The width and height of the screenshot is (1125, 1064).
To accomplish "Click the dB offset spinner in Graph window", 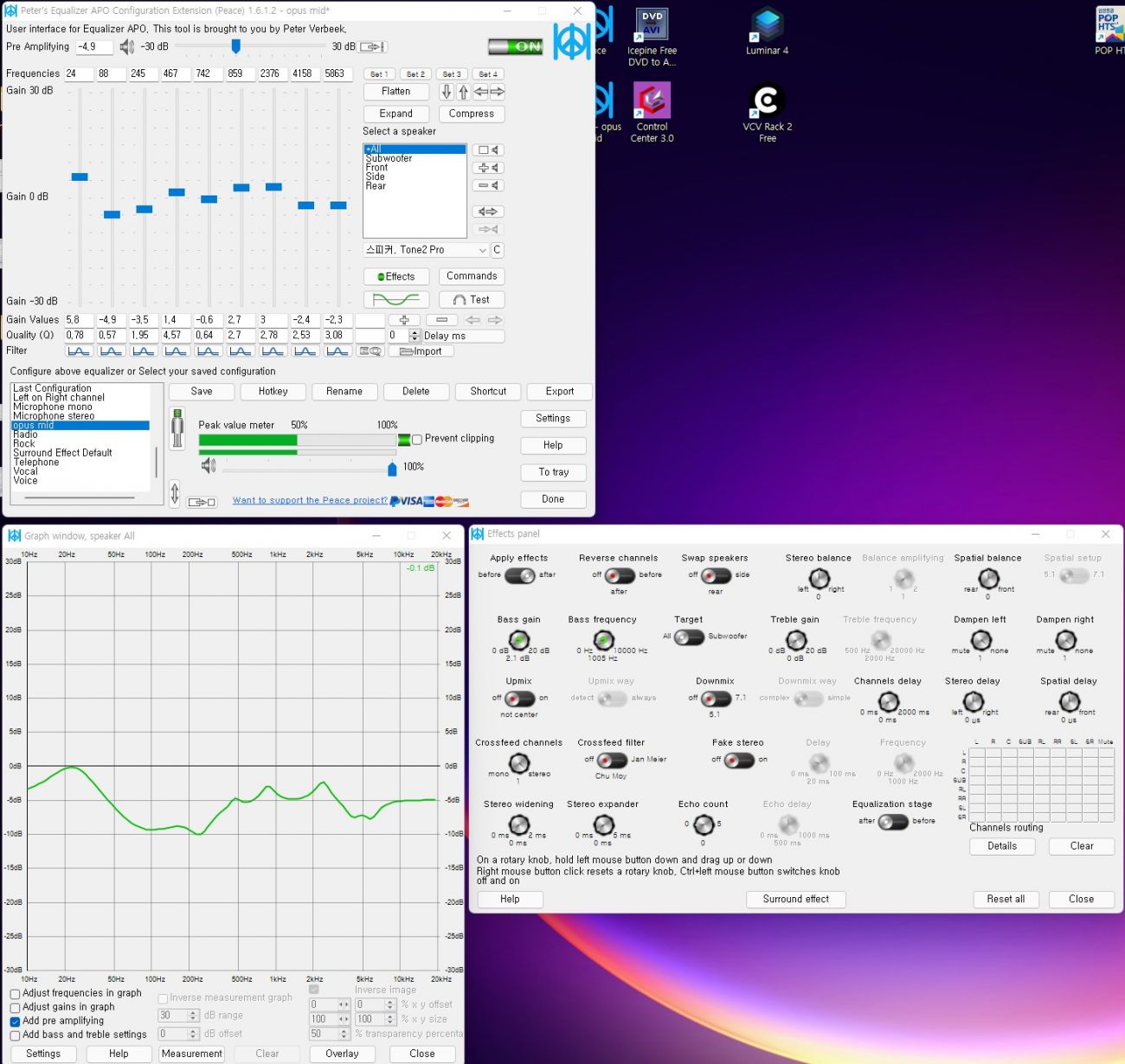I will [x=195, y=1035].
